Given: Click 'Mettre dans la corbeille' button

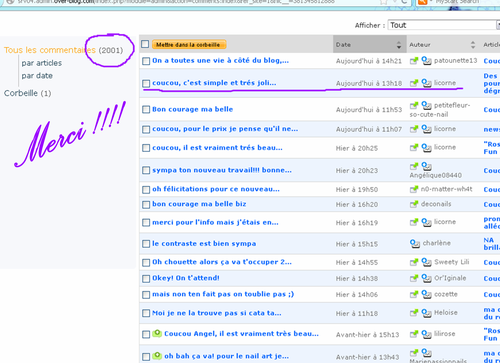Looking at the screenshot, I should 189,45.
